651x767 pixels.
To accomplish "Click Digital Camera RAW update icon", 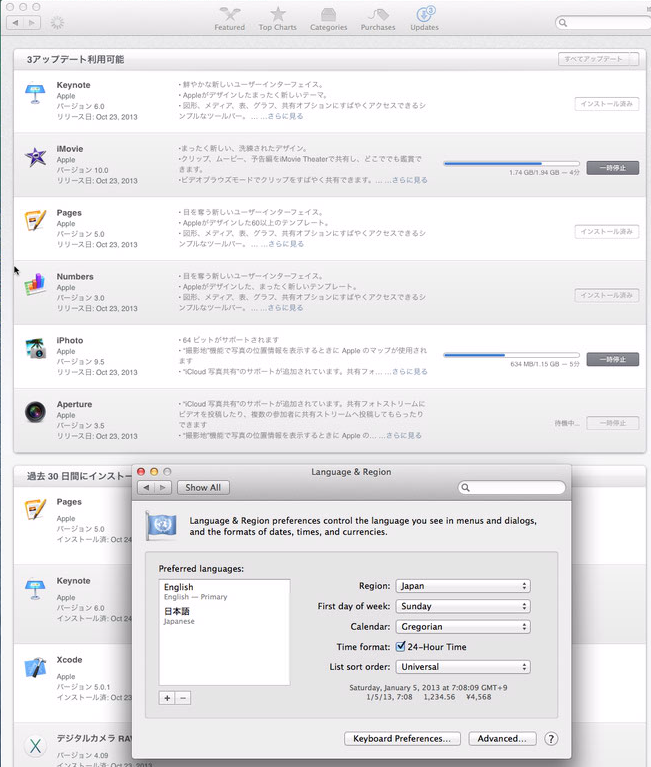I will (35, 746).
